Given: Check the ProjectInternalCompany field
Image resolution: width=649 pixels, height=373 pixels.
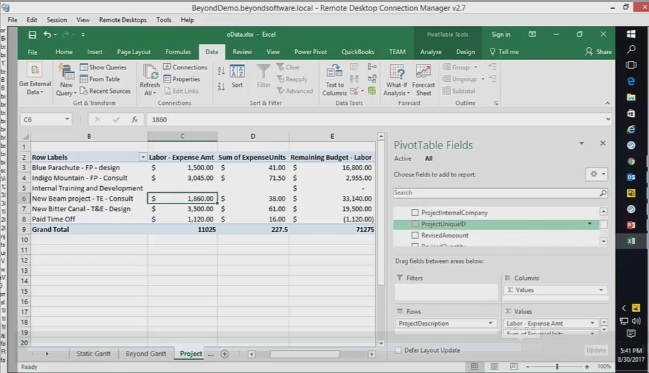Looking at the screenshot, I should click(x=415, y=212).
